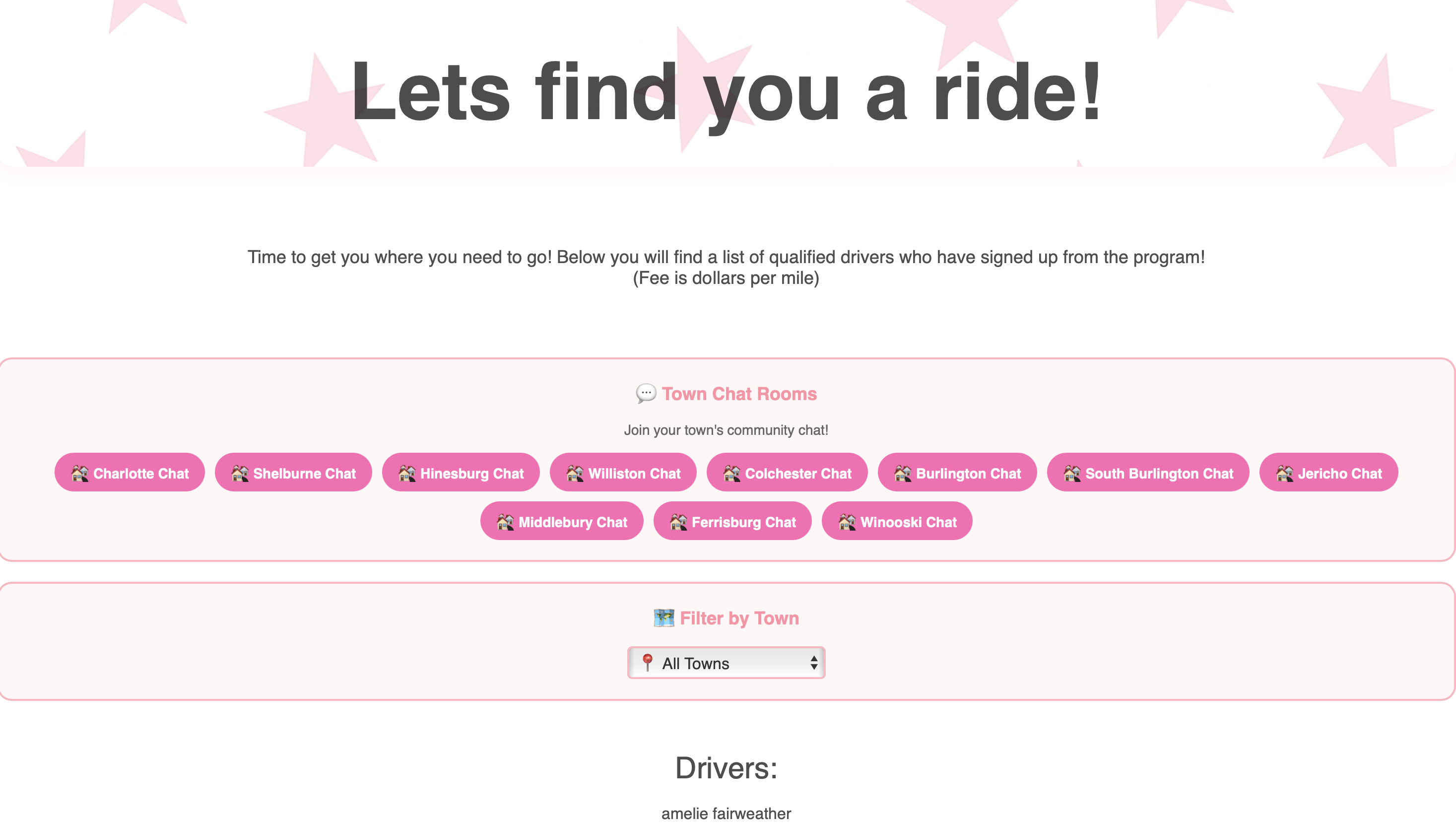Click the house icon on Charlotte Chat

pos(80,473)
